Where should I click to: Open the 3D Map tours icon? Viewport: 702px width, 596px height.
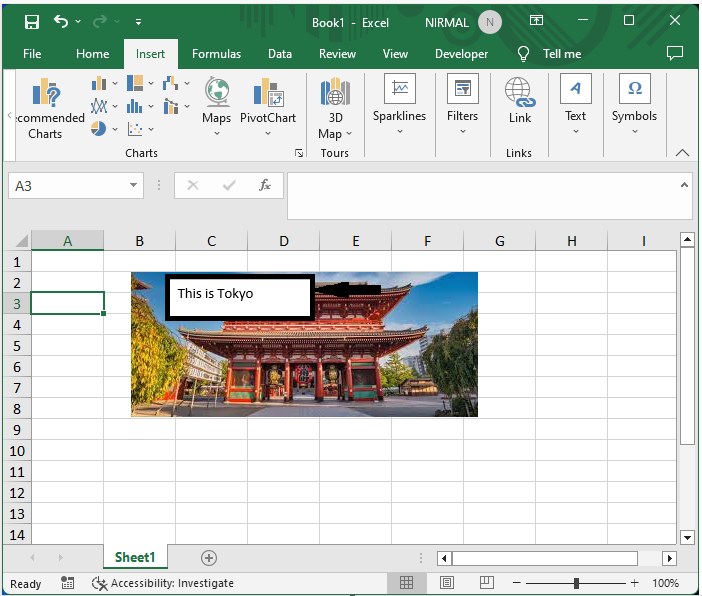click(x=334, y=93)
